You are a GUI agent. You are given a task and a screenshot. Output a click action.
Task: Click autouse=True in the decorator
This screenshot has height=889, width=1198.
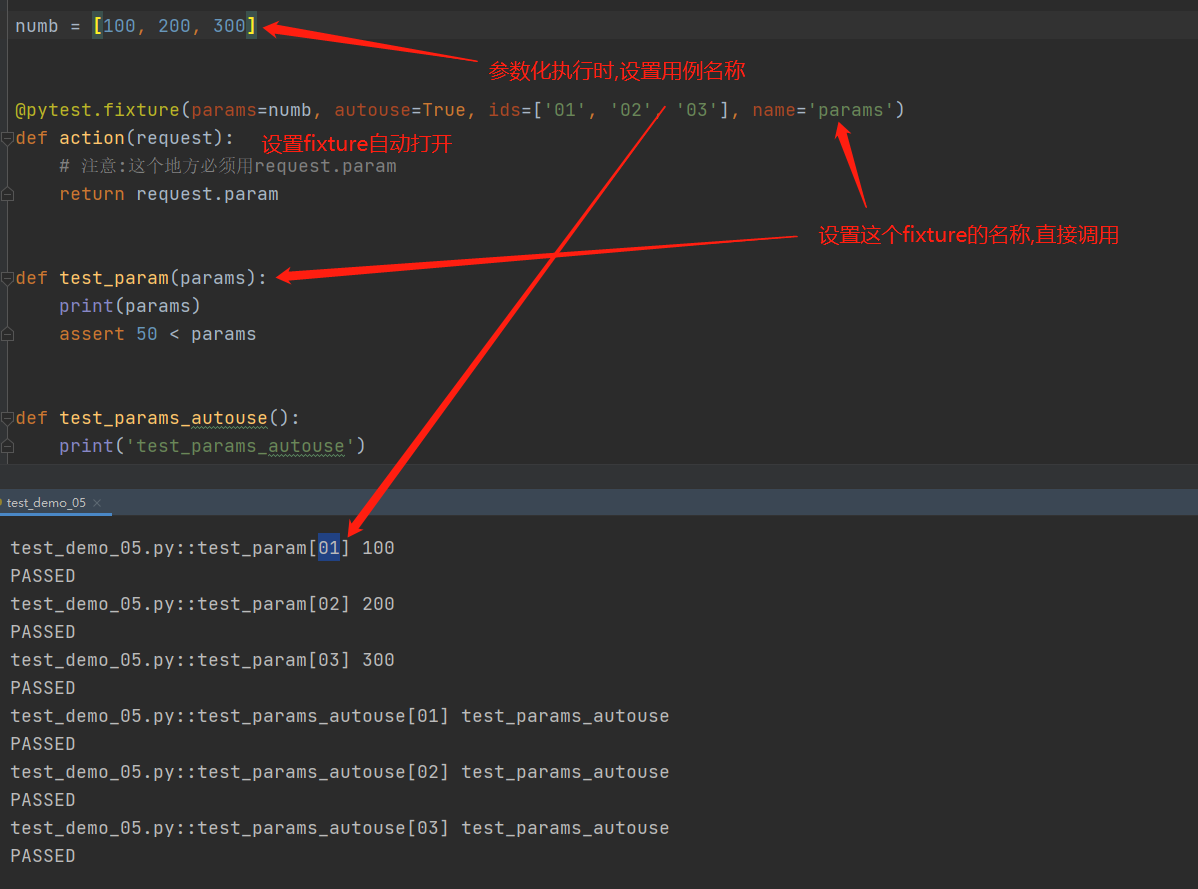coord(400,110)
